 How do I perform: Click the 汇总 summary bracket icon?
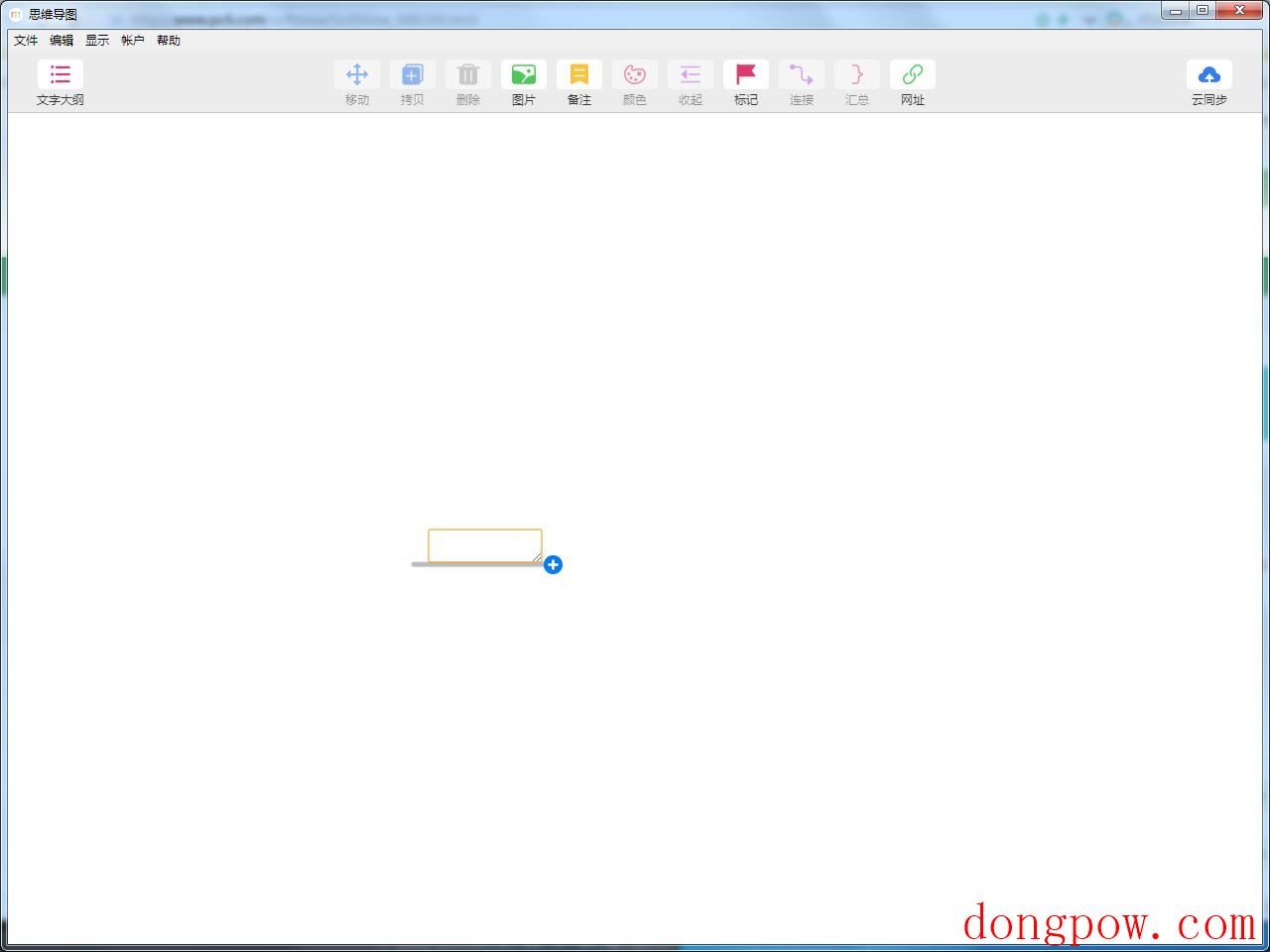(x=857, y=74)
